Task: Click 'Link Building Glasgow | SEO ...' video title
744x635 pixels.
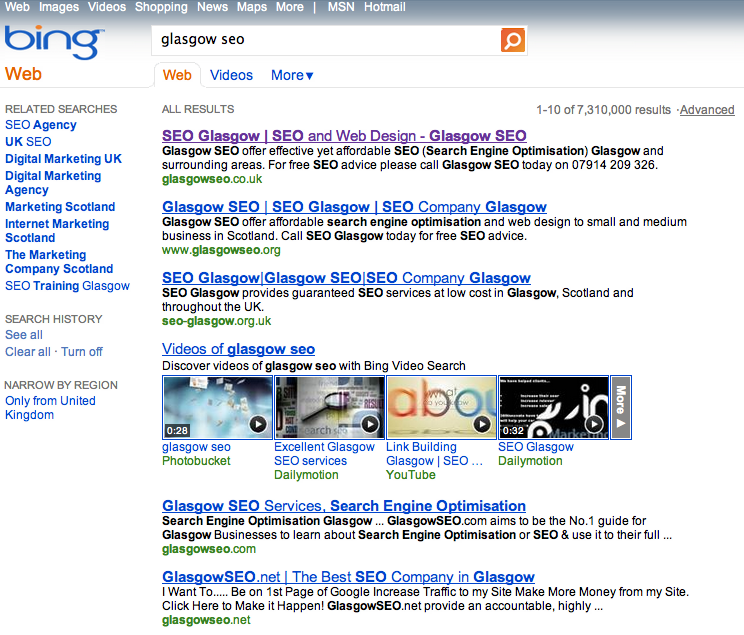Action: point(434,454)
